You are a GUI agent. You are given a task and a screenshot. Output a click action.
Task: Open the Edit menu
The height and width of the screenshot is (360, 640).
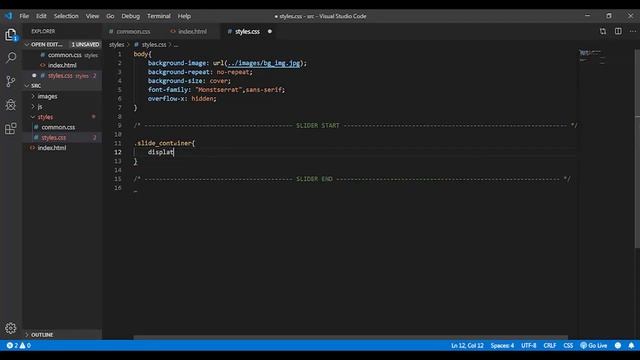(41, 16)
